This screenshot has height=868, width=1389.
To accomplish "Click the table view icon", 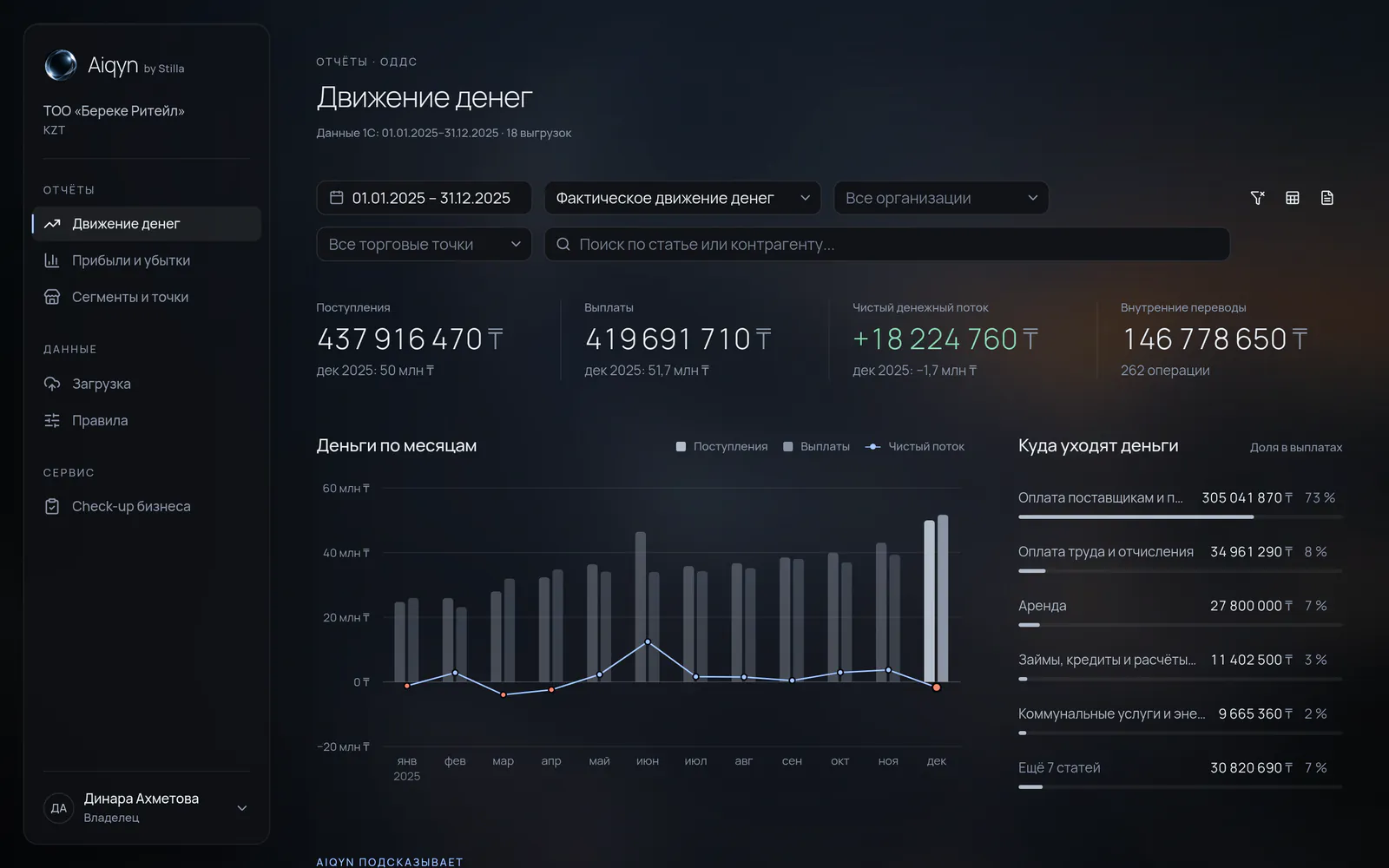I will 1293,198.
